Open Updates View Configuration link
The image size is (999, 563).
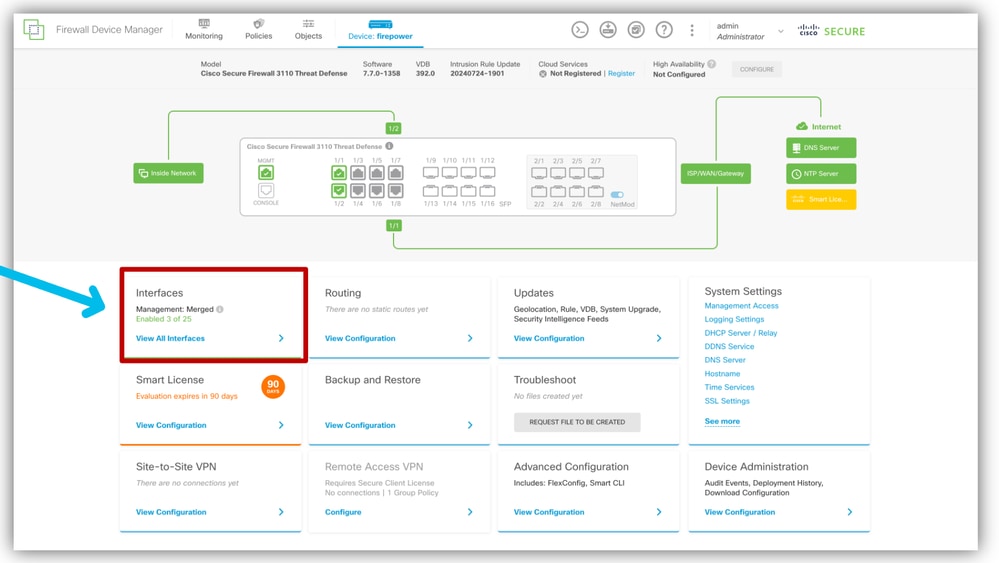tap(549, 338)
